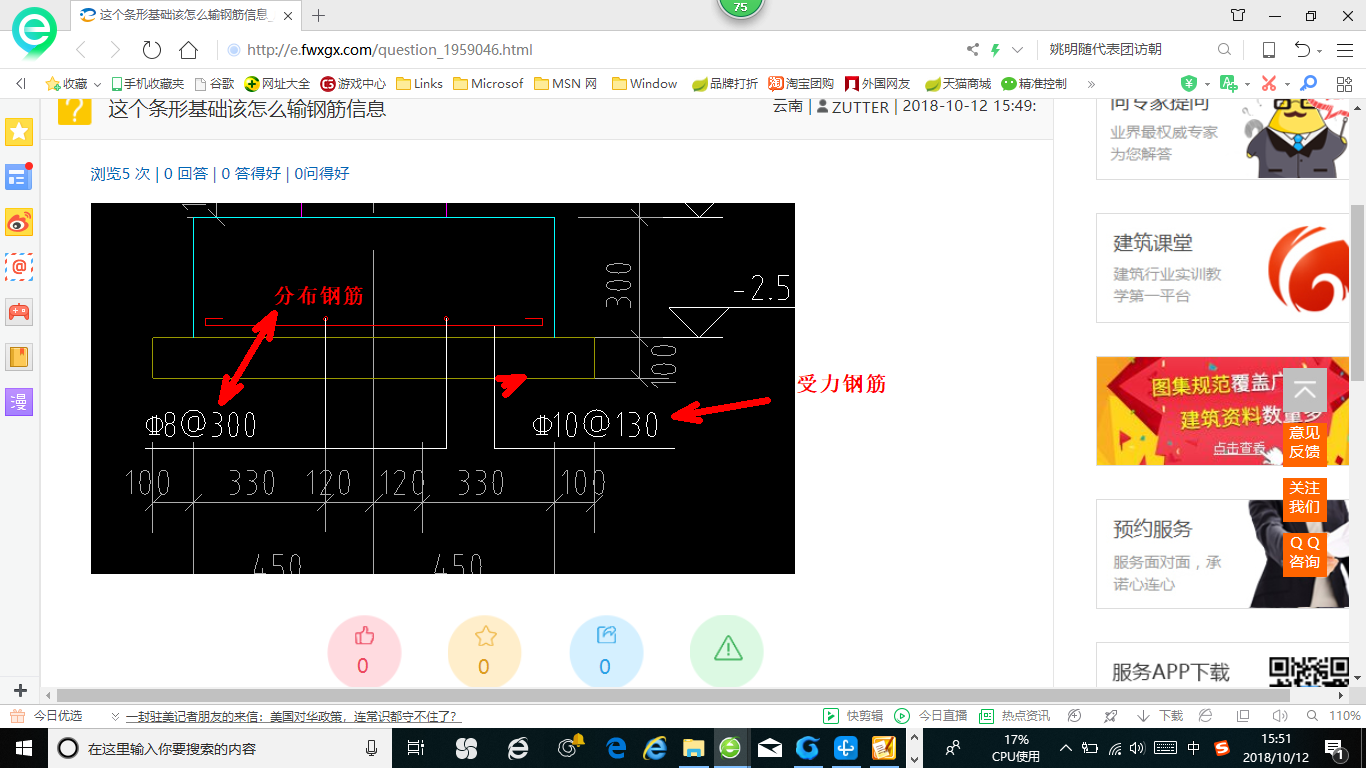Open the Window bookmark folder
Viewport: 1366px width, 768px height.
click(x=645, y=84)
